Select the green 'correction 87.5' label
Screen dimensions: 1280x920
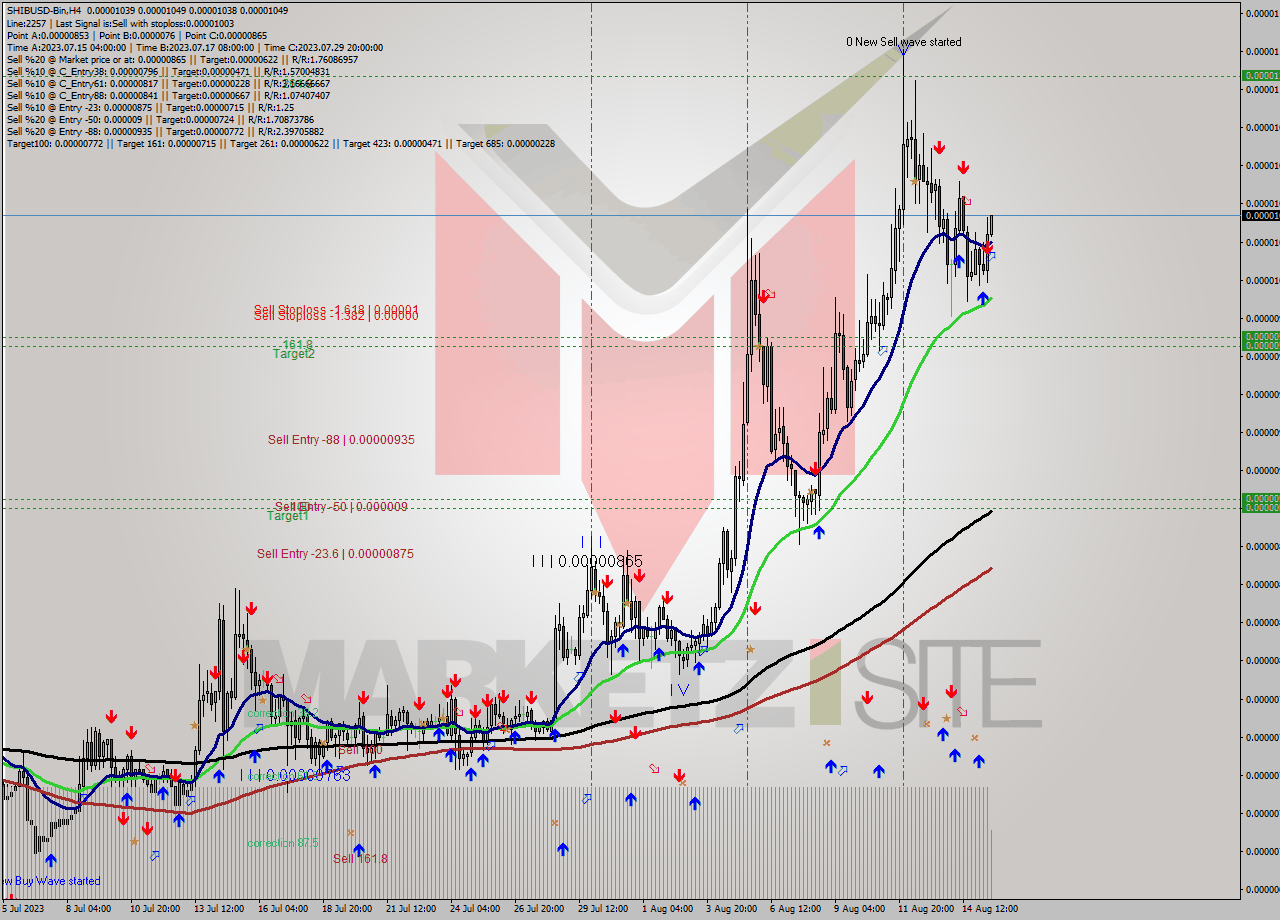[283, 843]
